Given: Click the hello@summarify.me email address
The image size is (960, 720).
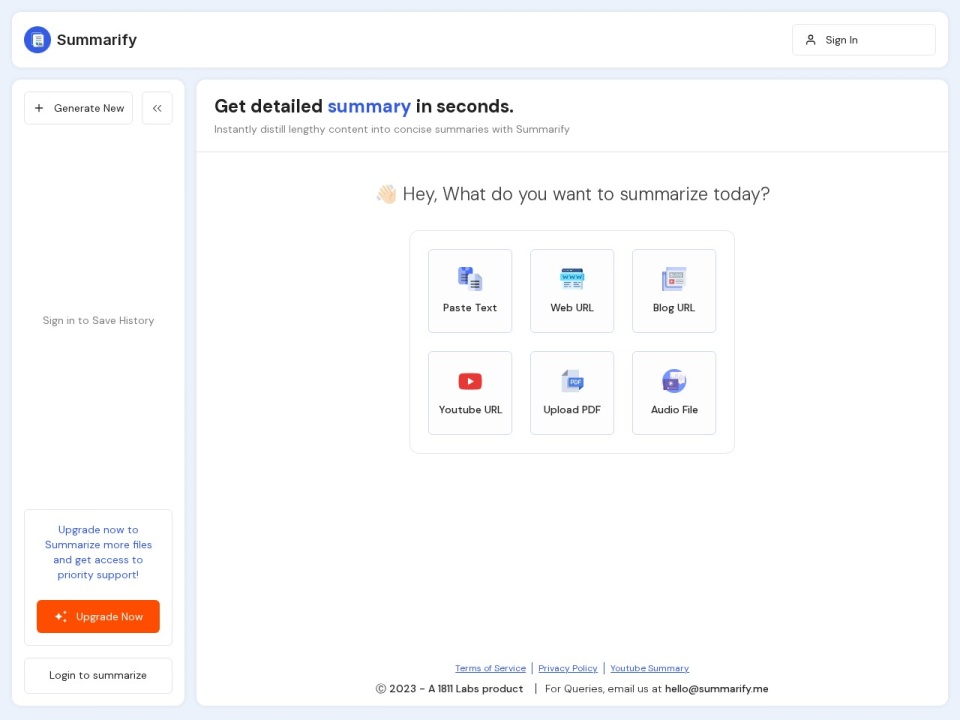Looking at the screenshot, I should click(x=716, y=689).
